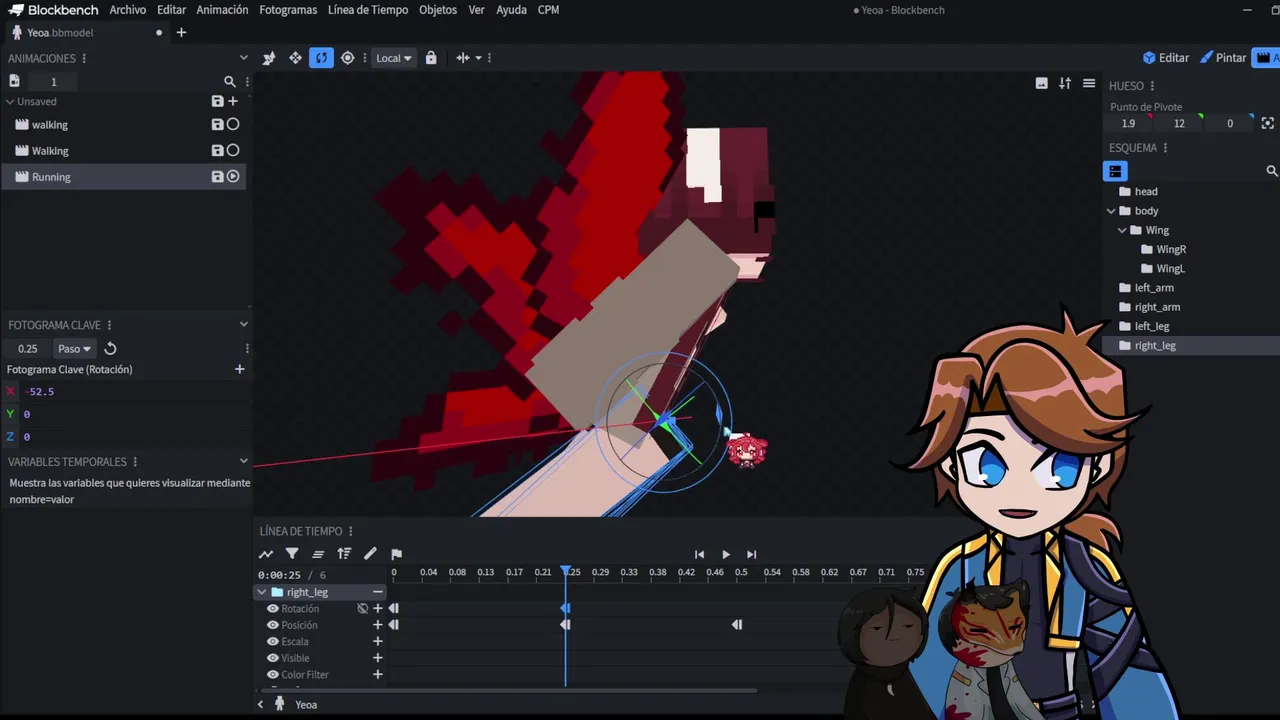Click the timeline playhead handle

(x=566, y=571)
